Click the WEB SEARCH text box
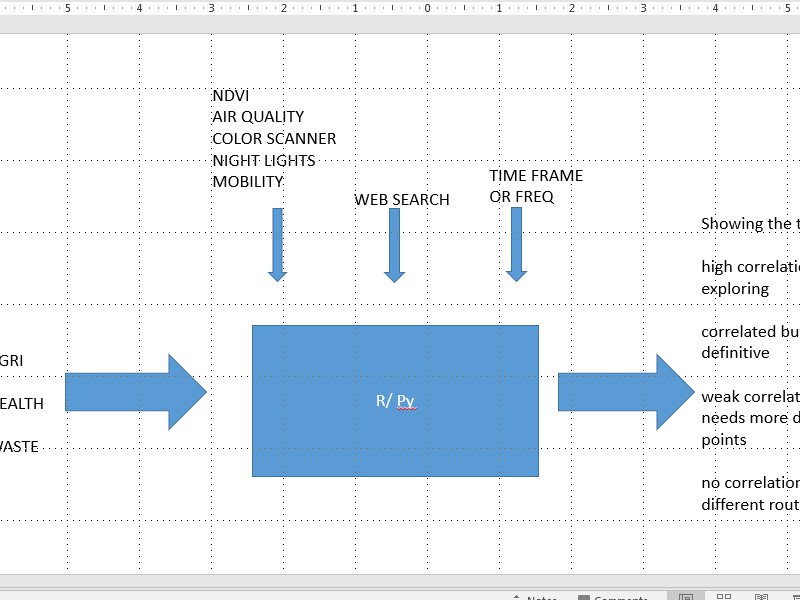This screenshot has height=600, width=800. [400, 200]
